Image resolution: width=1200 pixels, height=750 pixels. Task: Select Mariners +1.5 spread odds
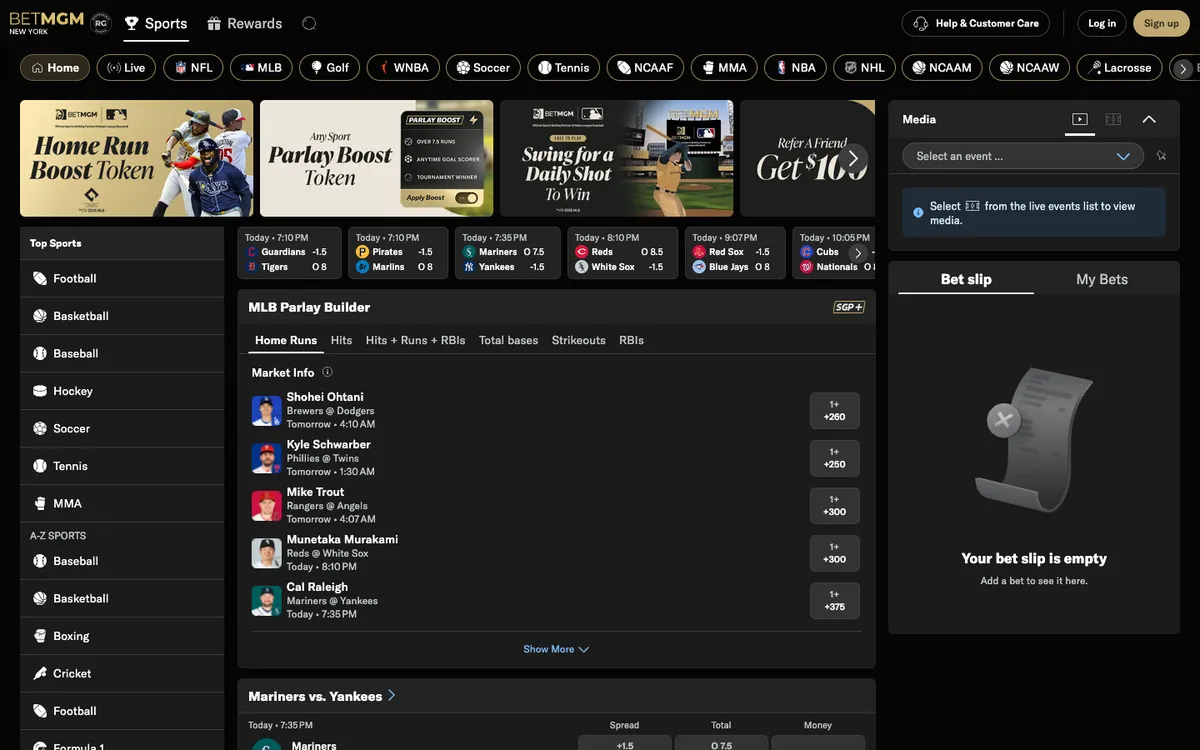pos(625,743)
